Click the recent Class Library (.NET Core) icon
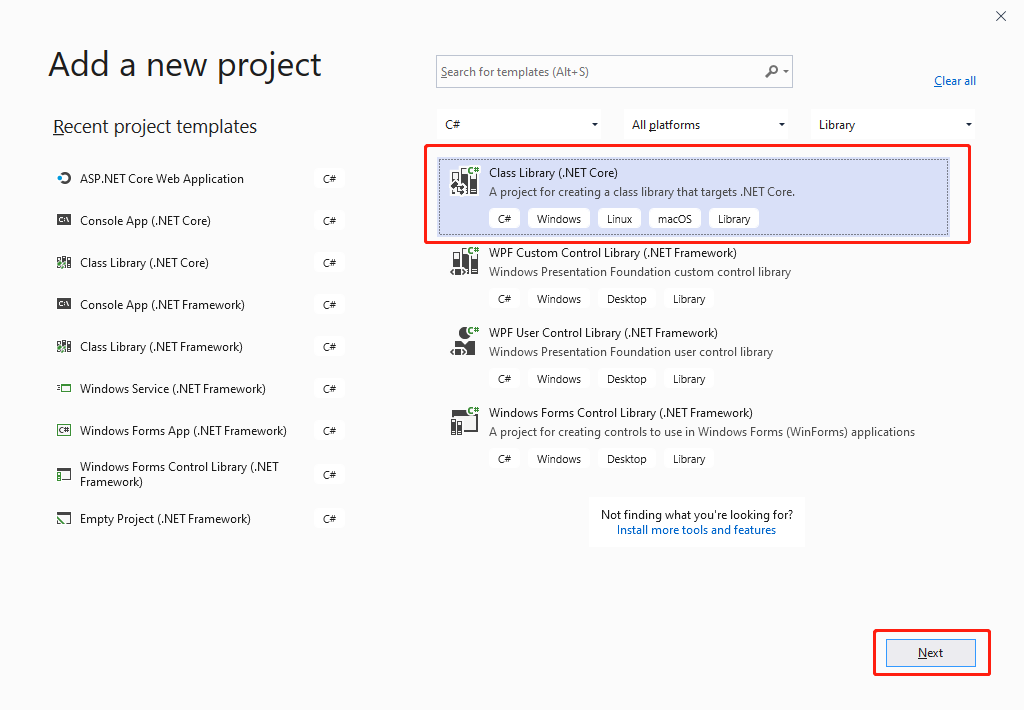 [64, 263]
